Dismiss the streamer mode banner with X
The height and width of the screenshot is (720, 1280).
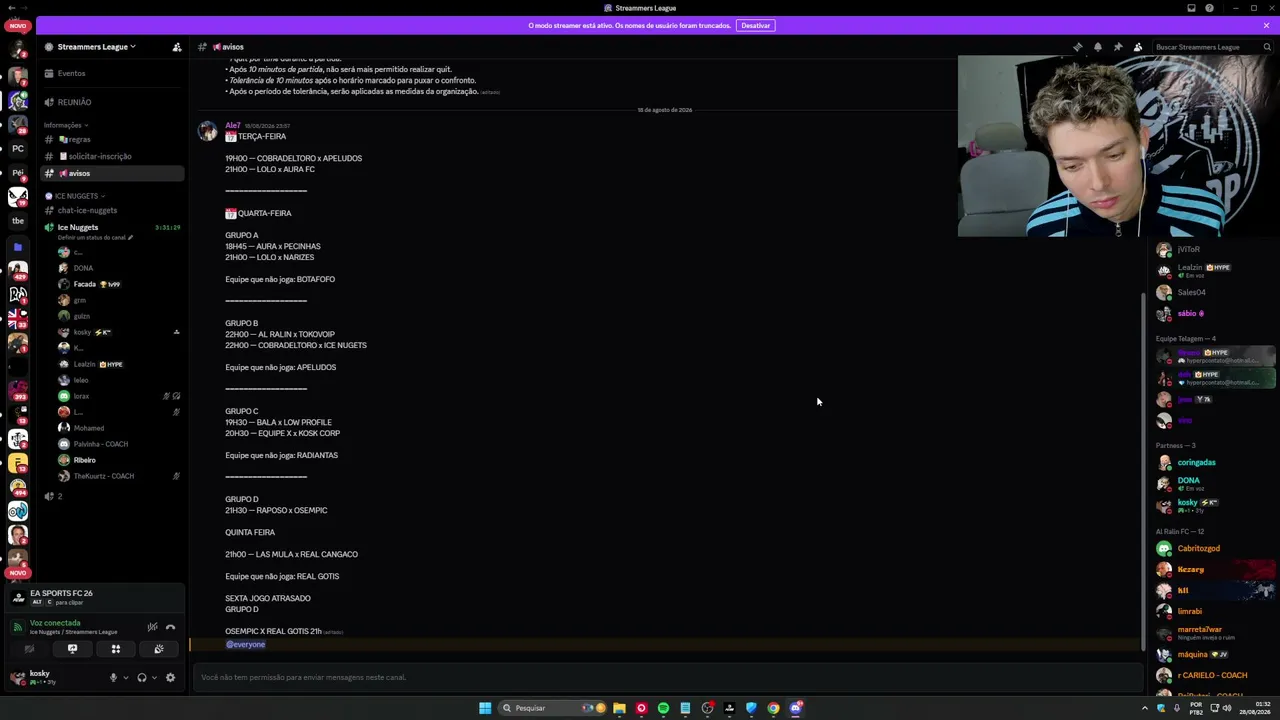[1266, 25]
